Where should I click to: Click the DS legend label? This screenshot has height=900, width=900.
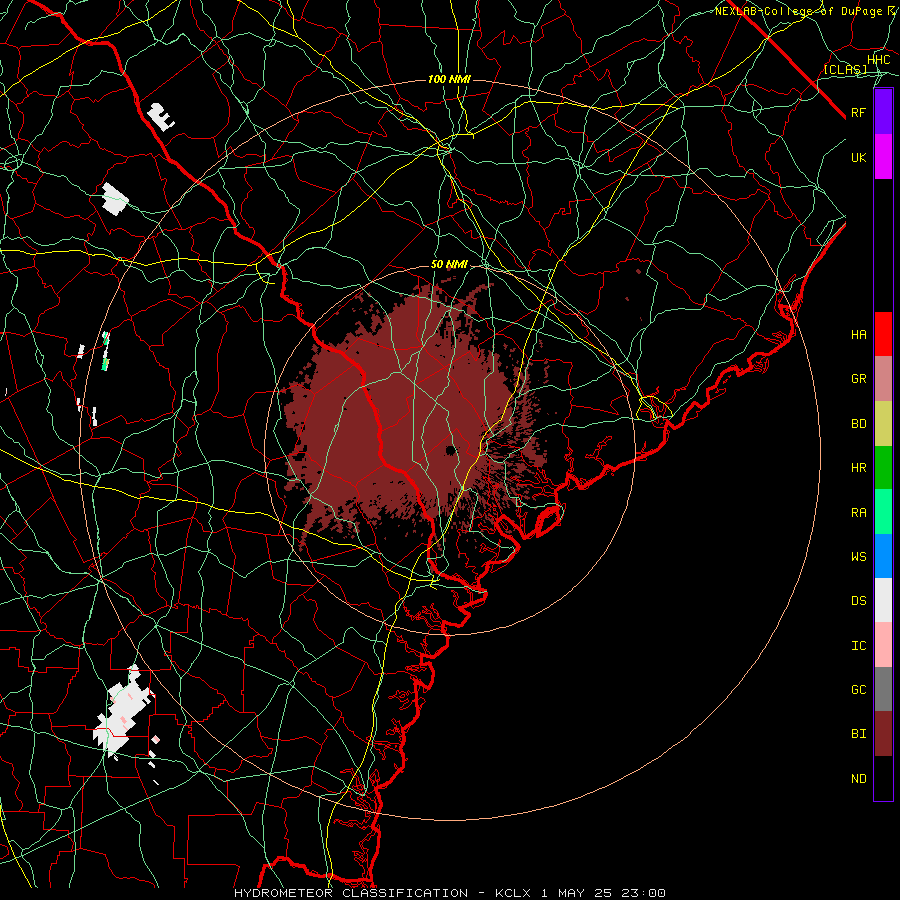(858, 601)
